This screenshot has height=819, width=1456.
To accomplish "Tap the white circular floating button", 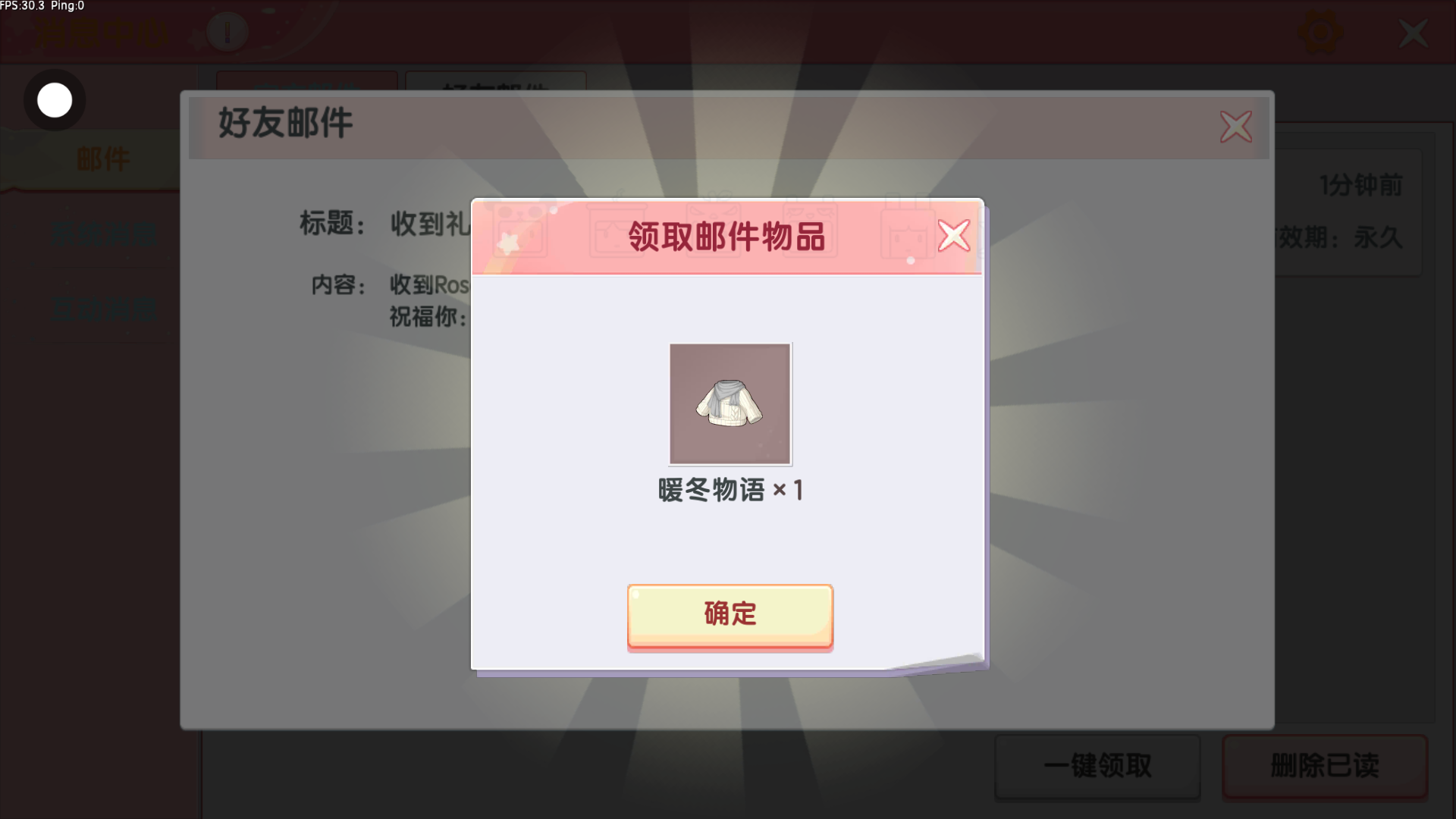I will 55,100.
